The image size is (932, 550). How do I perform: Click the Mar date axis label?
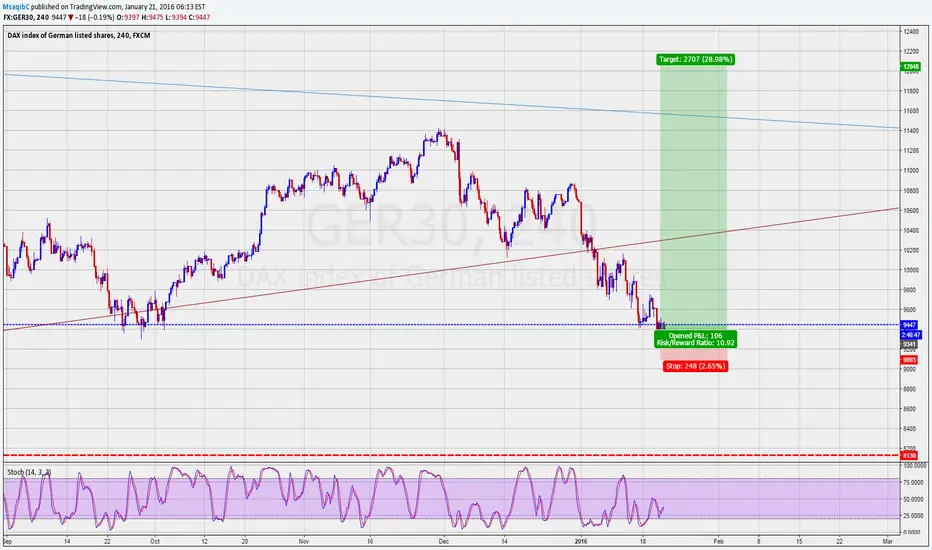point(888,541)
